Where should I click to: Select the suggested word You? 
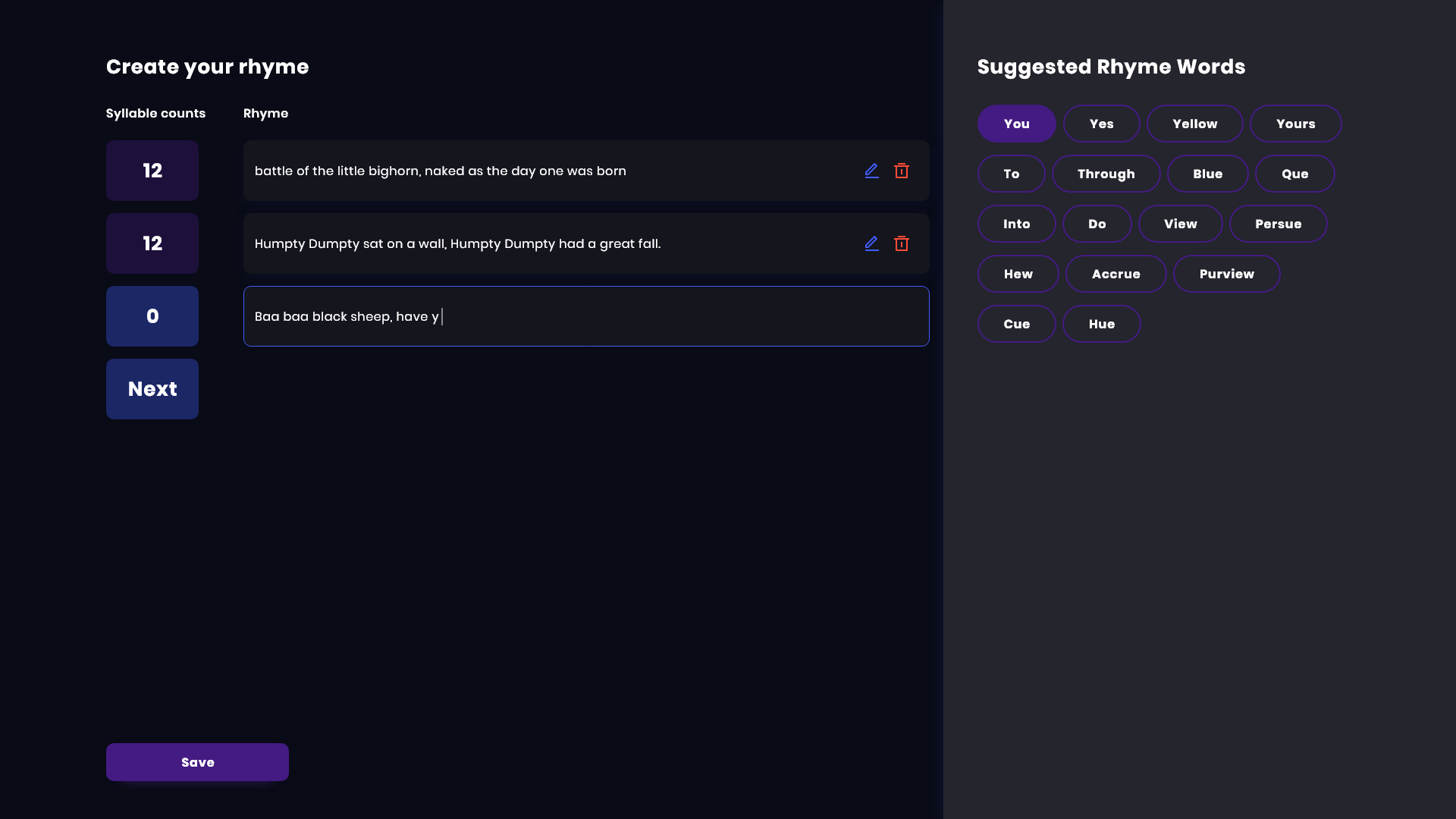[x=1016, y=124]
